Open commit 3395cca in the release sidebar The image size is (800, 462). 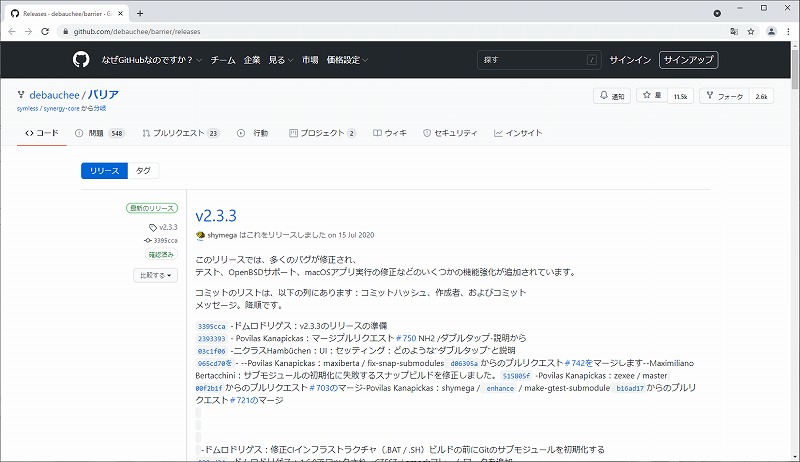point(161,240)
